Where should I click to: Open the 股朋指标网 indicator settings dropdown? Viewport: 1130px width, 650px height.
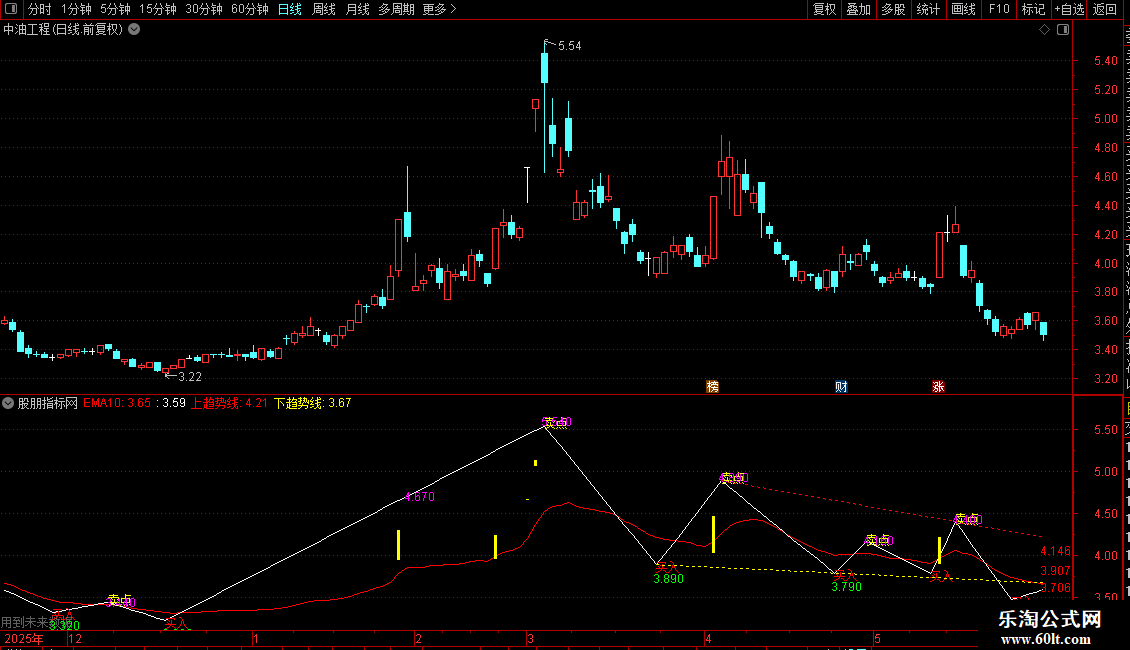[x=8, y=404]
